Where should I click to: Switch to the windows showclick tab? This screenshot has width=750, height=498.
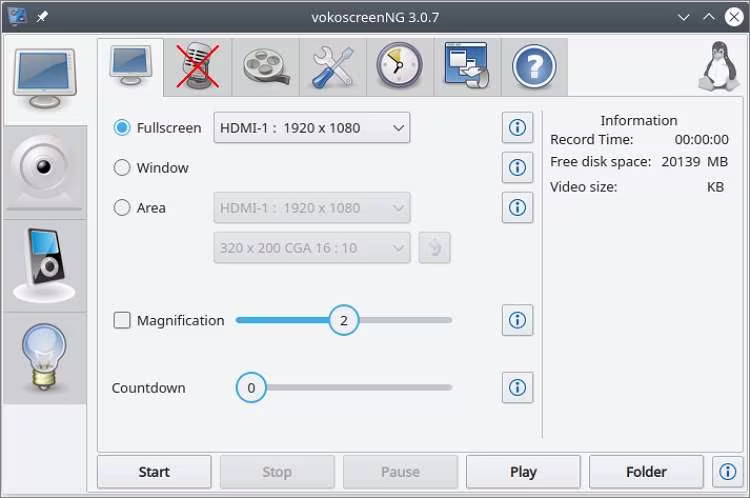tap(467, 67)
